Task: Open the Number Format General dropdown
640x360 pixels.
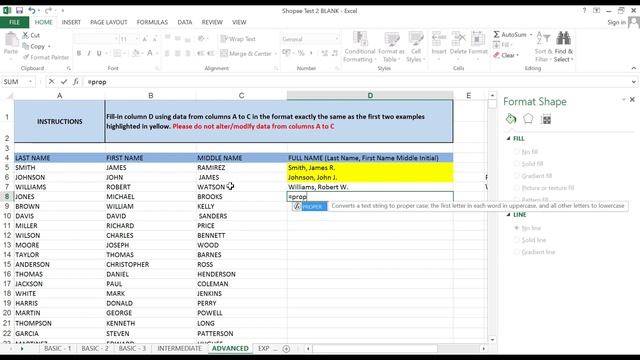Action: click(x=337, y=39)
